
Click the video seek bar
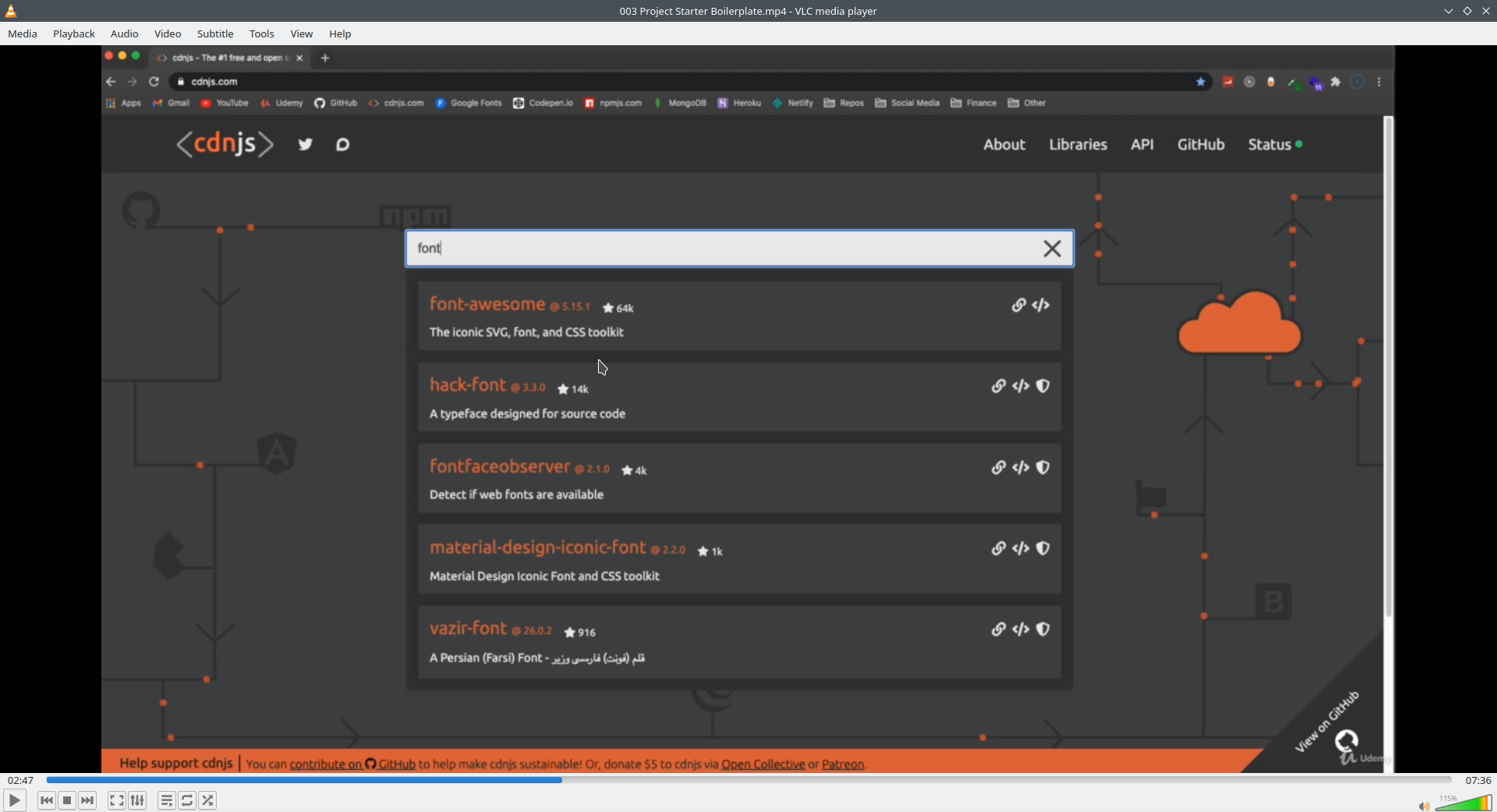pyautogui.click(x=748, y=780)
